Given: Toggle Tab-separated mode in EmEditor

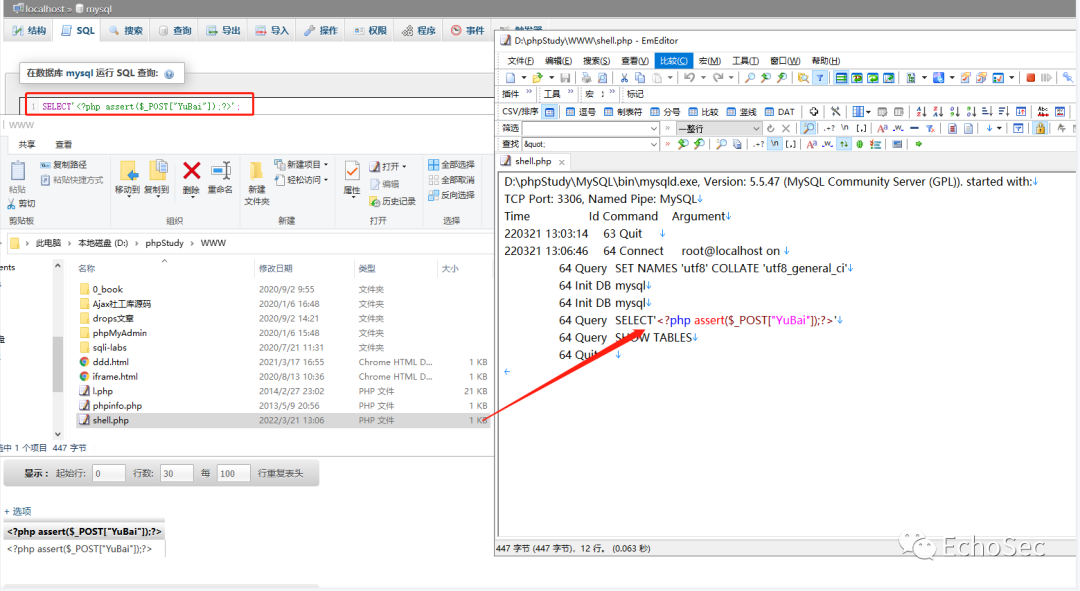Looking at the screenshot, I should pyautogui.click(x=623, y=112).
